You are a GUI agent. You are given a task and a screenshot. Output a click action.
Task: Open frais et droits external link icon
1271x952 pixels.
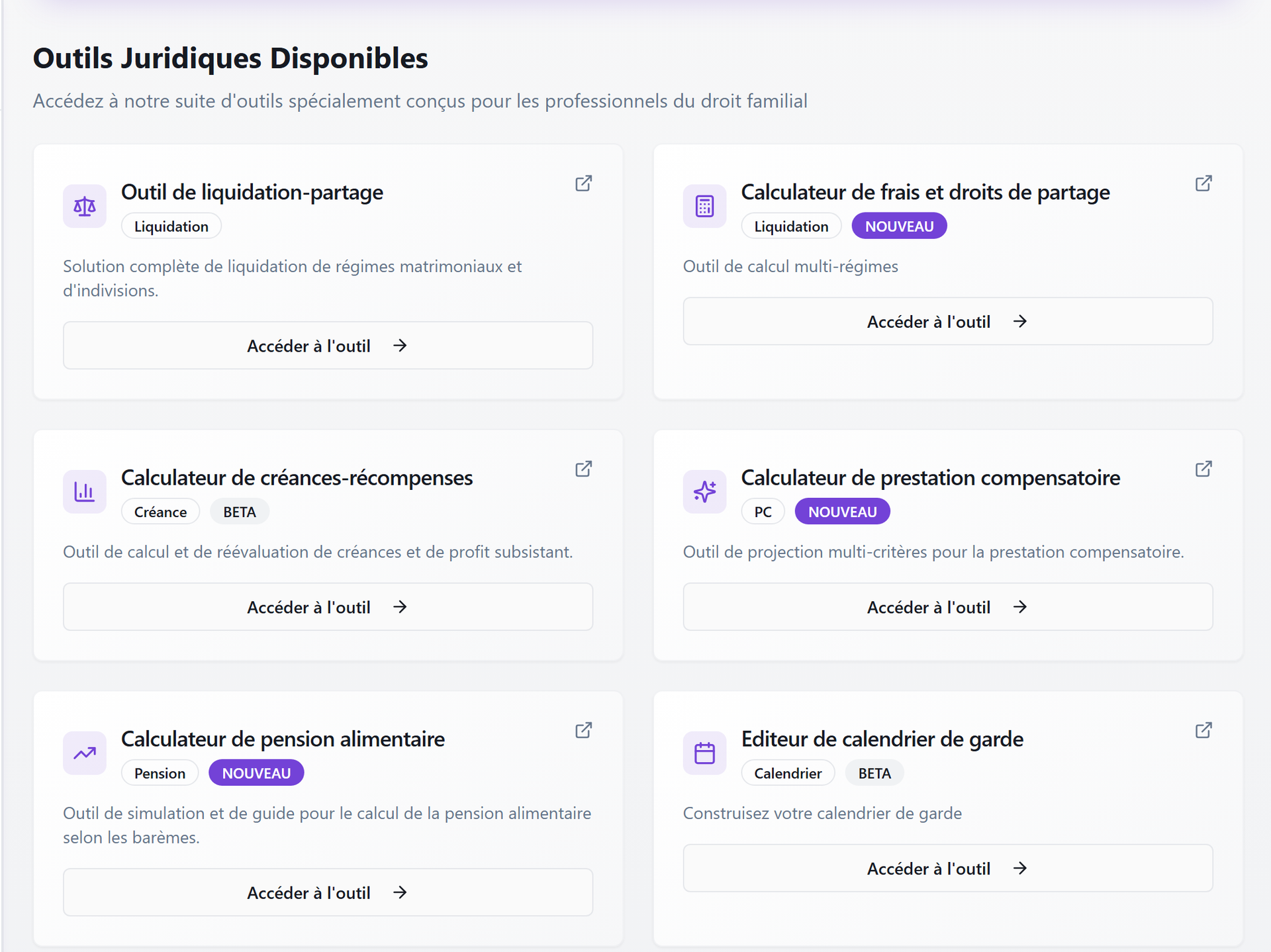click(1203, 183)
